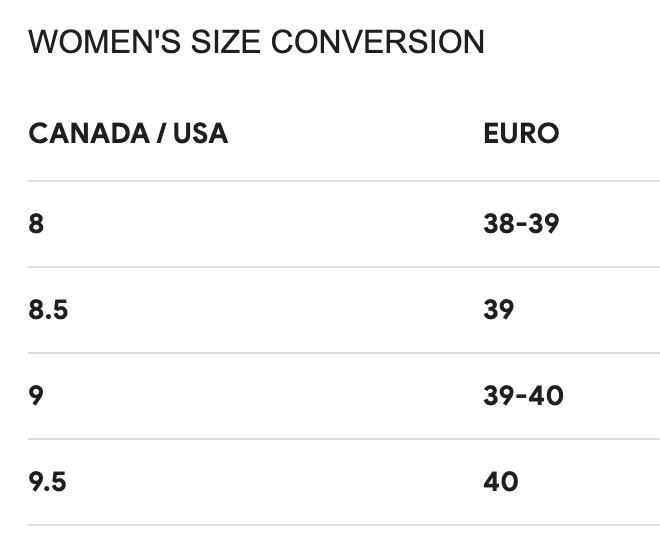660x546 pixels.
Task: Click the Canada/USA size 9 cell
Action: tap(37, 395)
